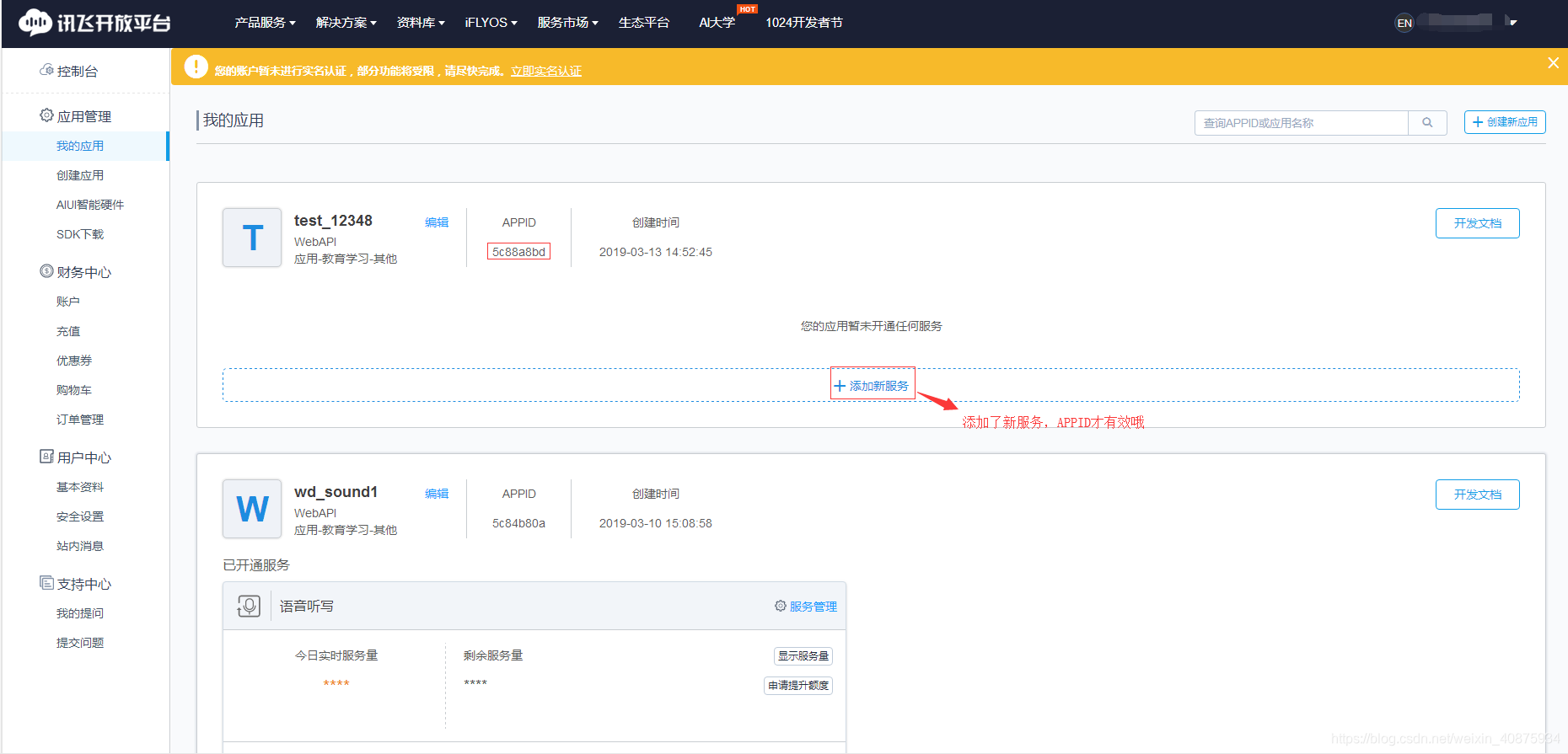Image resolution: width=1568 pixels, height=754 pixels.
Task: Go to 创建应用 in the sidebar
Action: click(80, 175)
